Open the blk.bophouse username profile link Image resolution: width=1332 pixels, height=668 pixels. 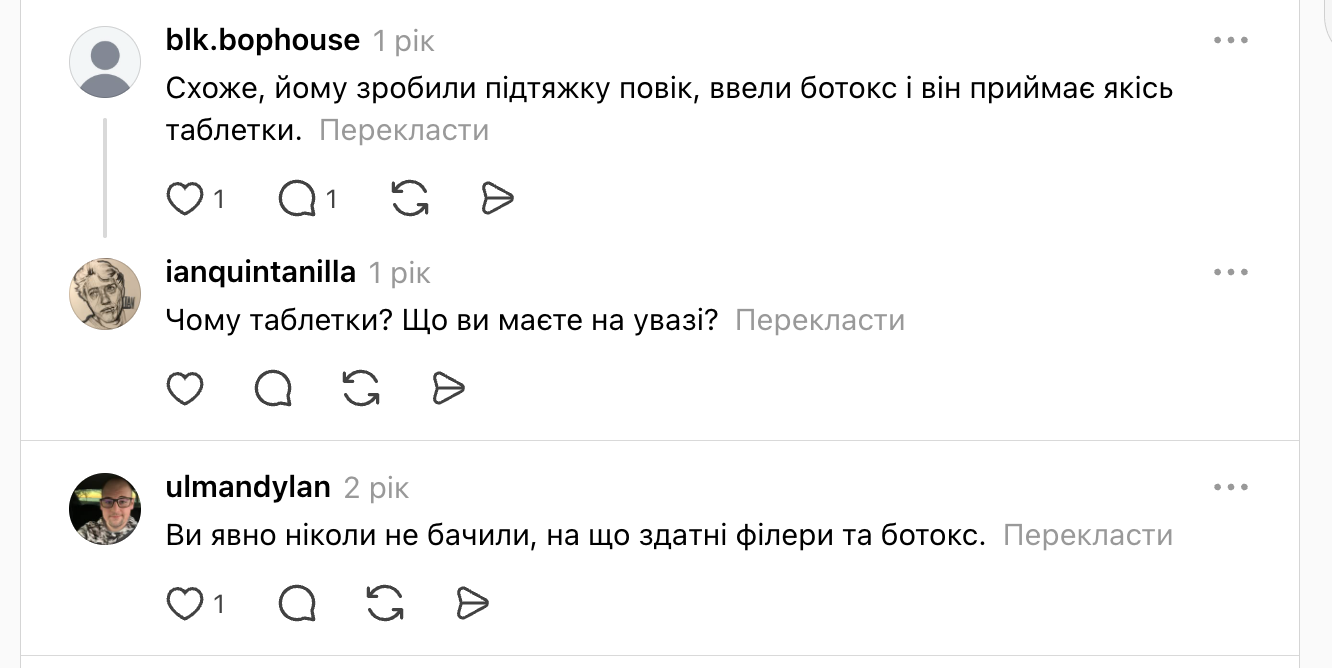point(262,40)
